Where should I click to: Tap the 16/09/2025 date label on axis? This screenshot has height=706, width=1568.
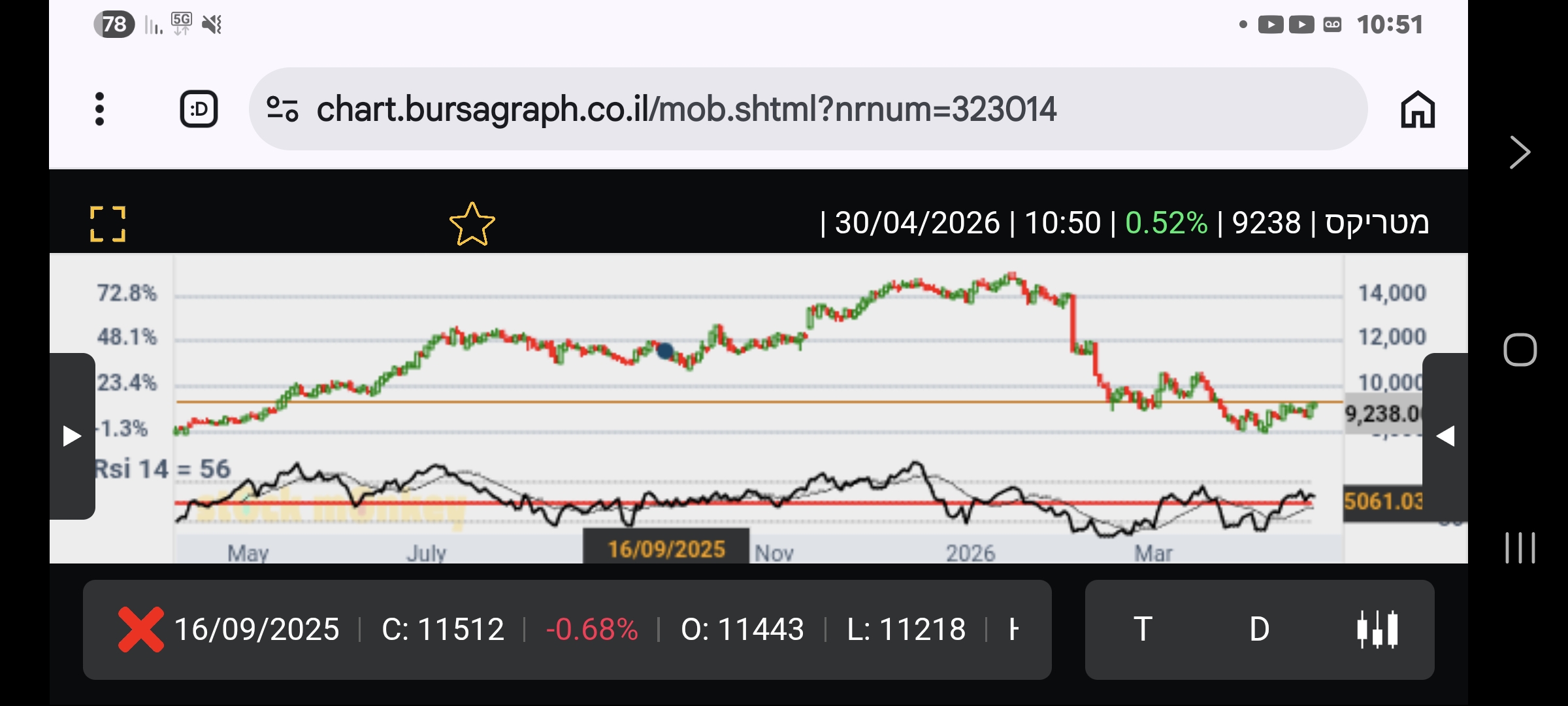pyautogui.click(x=666, y=549)
